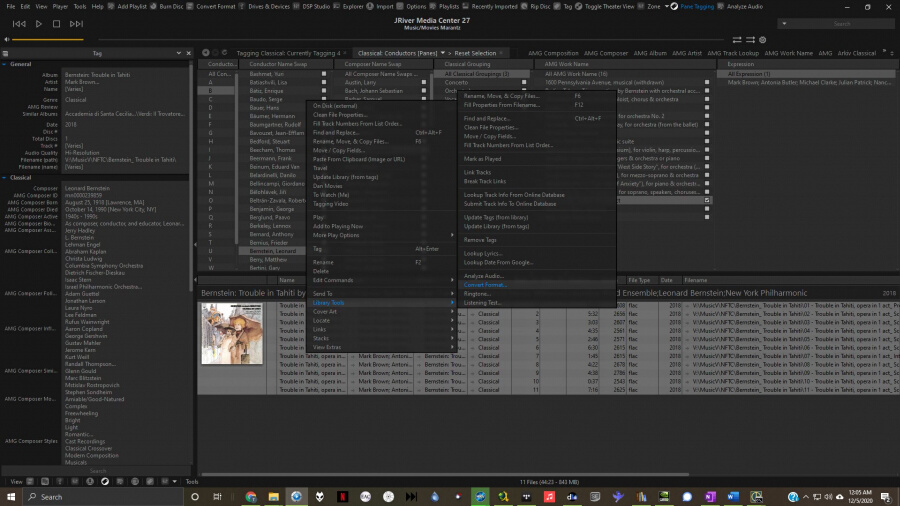Open the Zone dropdown arrow in toolbar
Viewport: 900px width, 506px height.
(666, 6)
